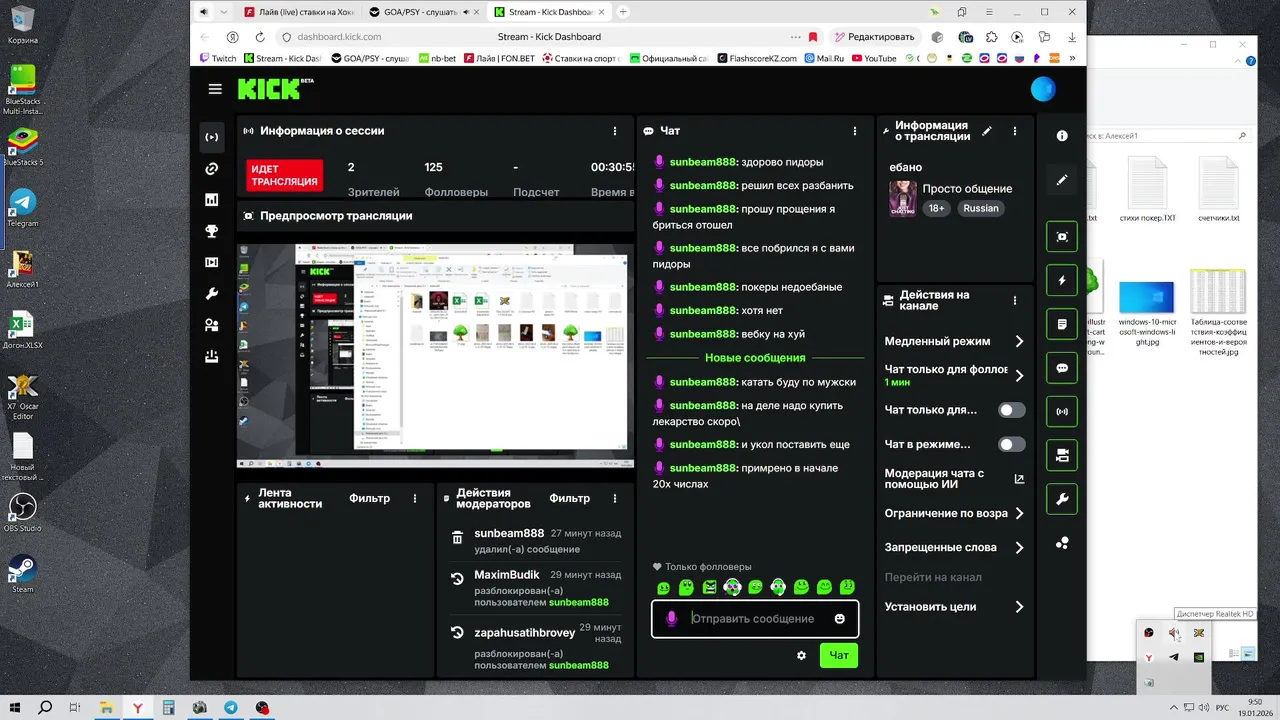Open the chat settings gear icon
The image size is (1280, 720).
click(801, 656)
